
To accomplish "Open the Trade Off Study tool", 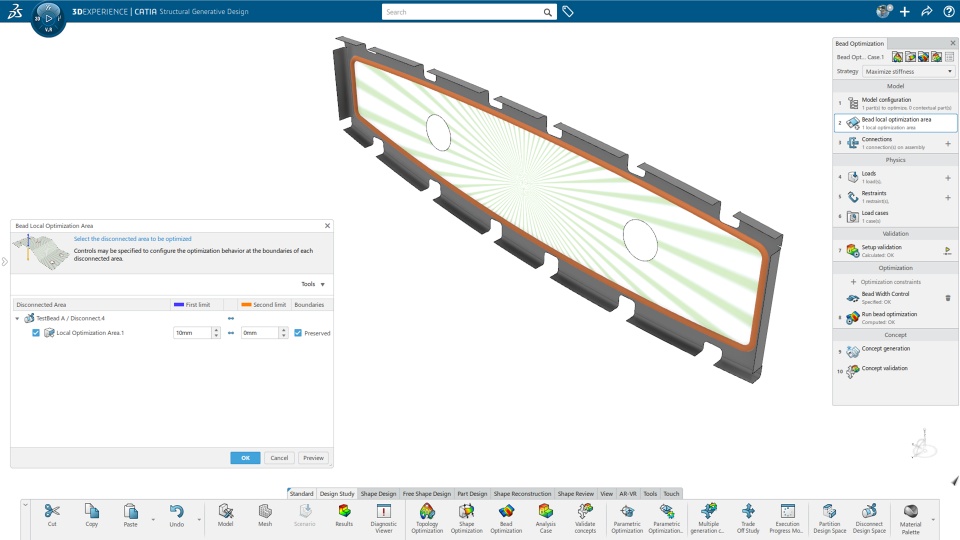I will coord(748,518).
